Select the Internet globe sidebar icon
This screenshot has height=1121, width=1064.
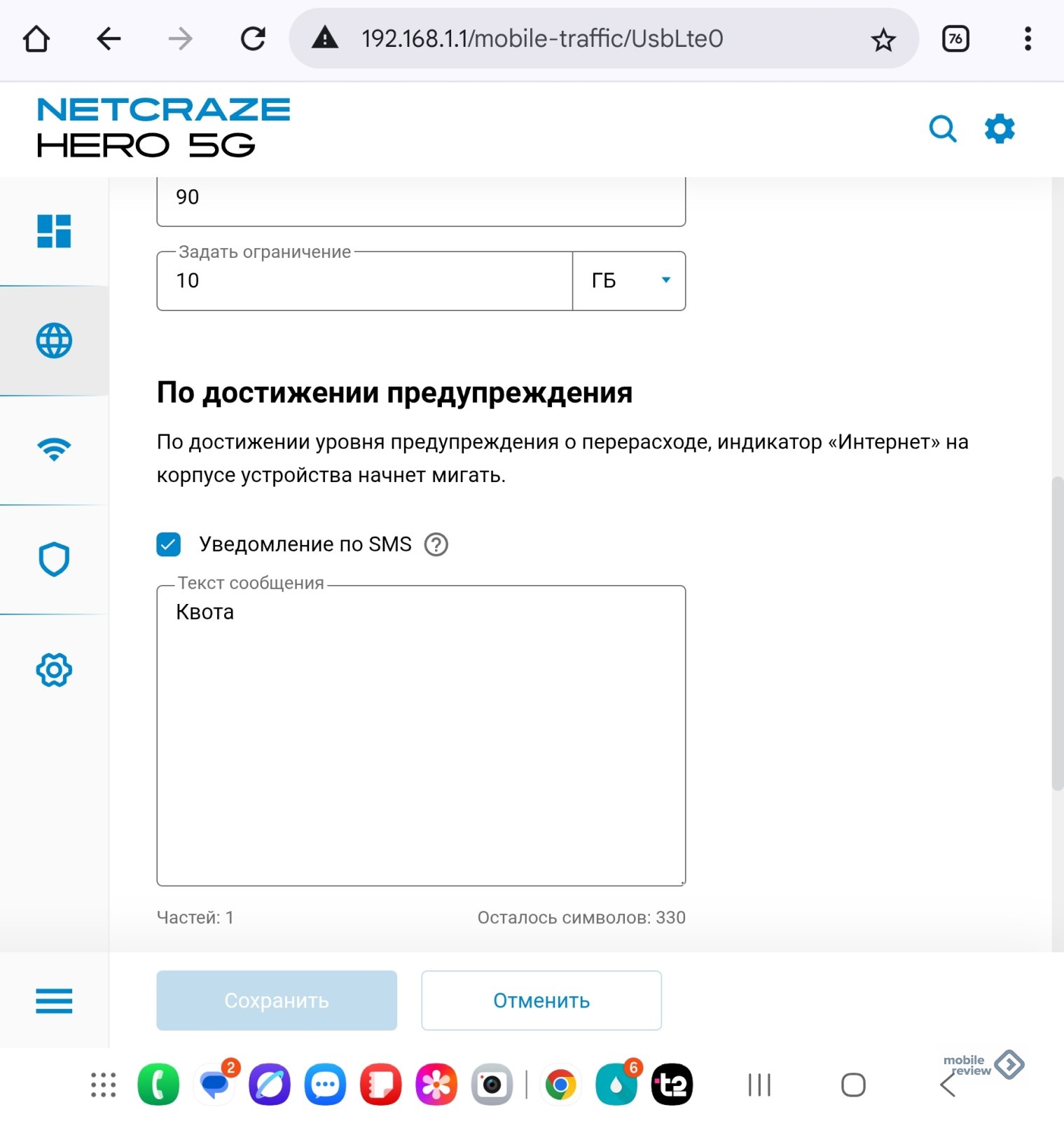point(54,341)
